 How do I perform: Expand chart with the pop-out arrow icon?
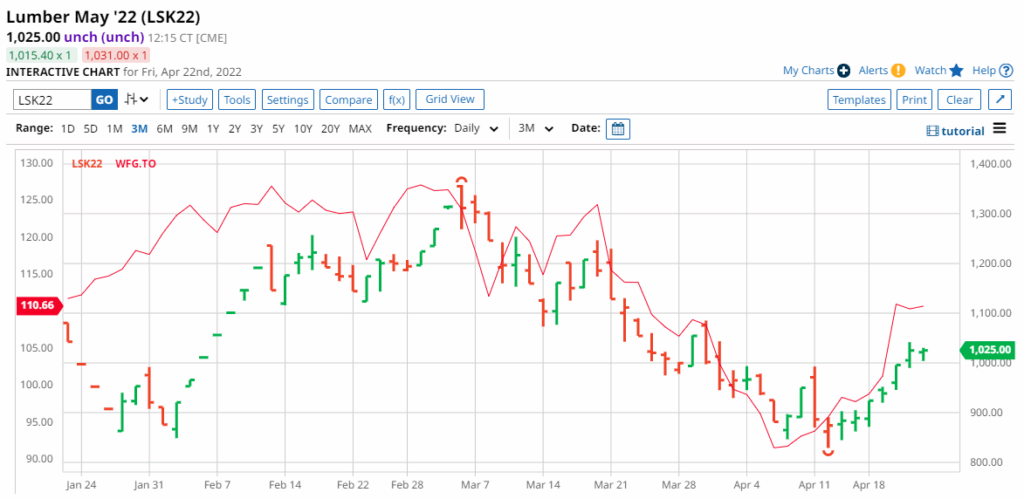pyautogui.click(x=999, y=99)
